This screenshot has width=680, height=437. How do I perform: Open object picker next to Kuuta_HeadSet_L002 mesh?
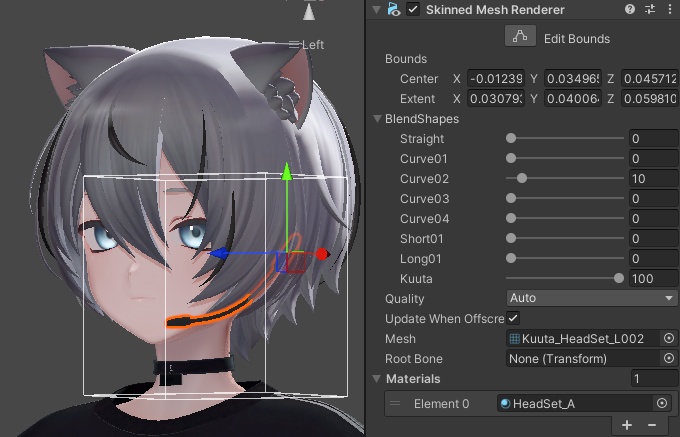pos(669,338)
